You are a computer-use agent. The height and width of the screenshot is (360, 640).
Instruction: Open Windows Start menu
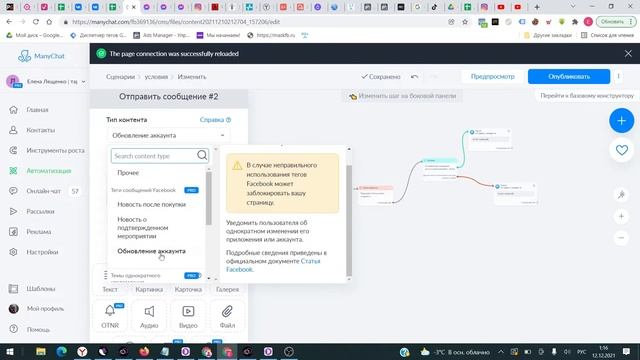point(10,351)
